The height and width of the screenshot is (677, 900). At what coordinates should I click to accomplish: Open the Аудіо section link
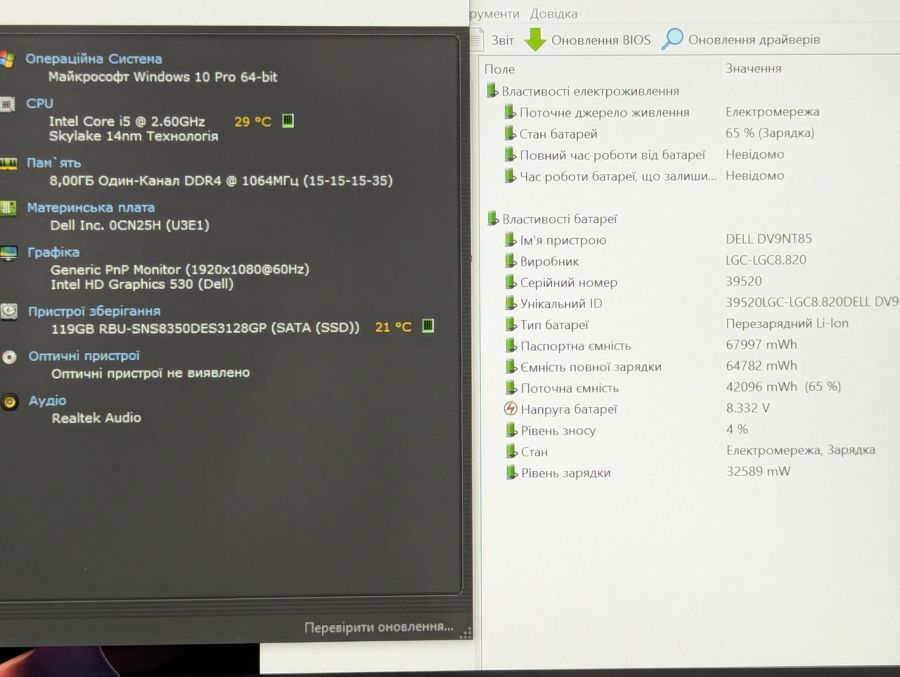[x=48, y=400]
